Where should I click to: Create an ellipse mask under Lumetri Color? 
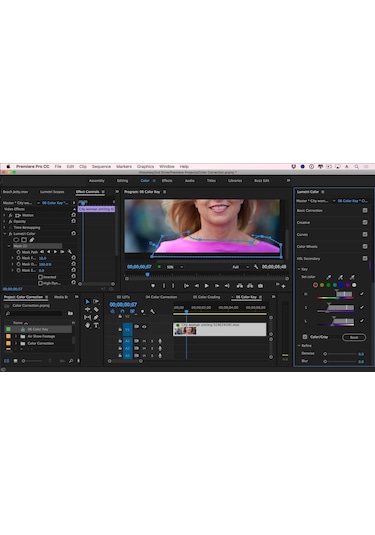pyautogui.click(x=16, y=240)
